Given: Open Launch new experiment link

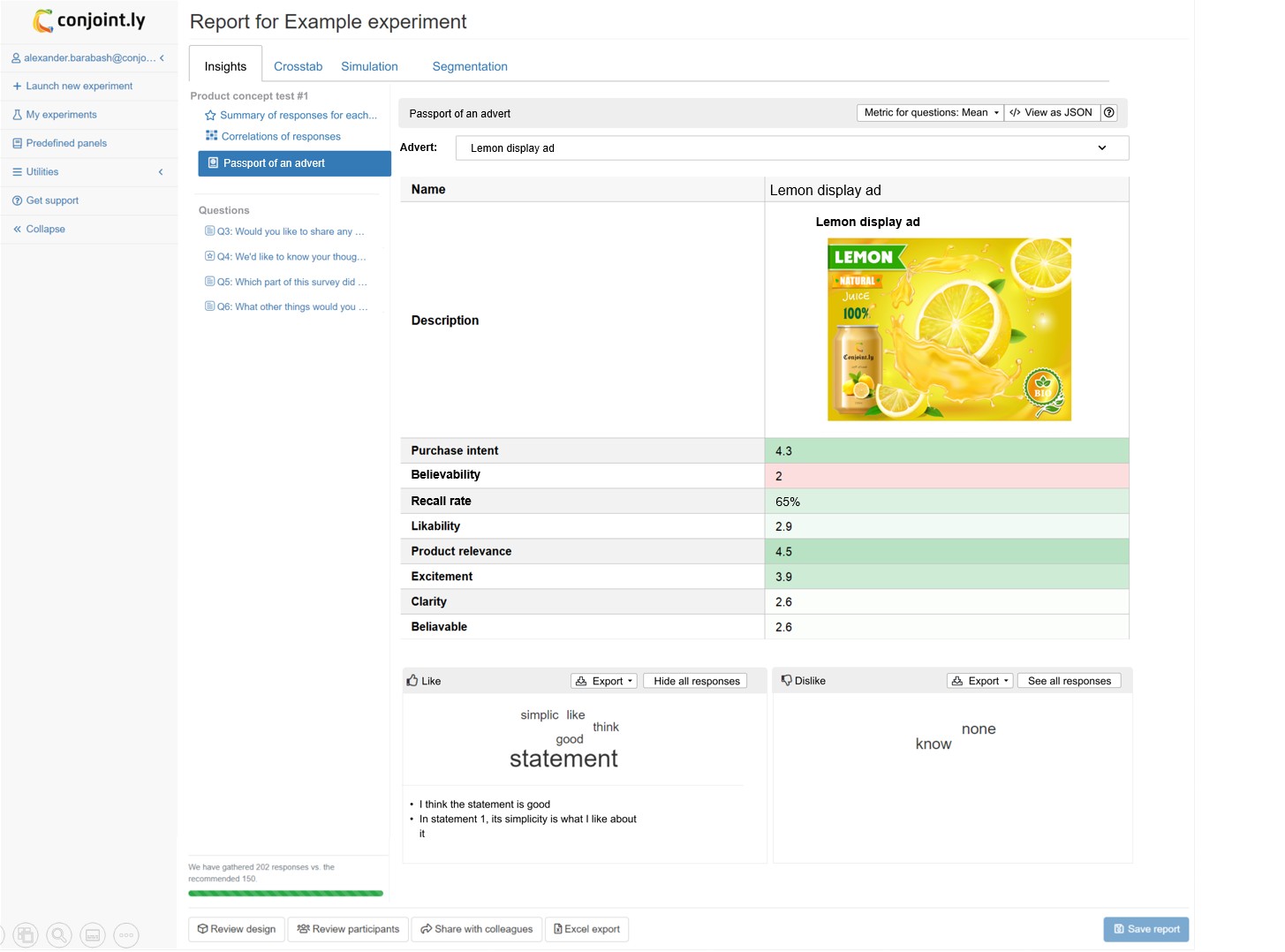Looking at the screenshot, I should (x=79, y=87).
